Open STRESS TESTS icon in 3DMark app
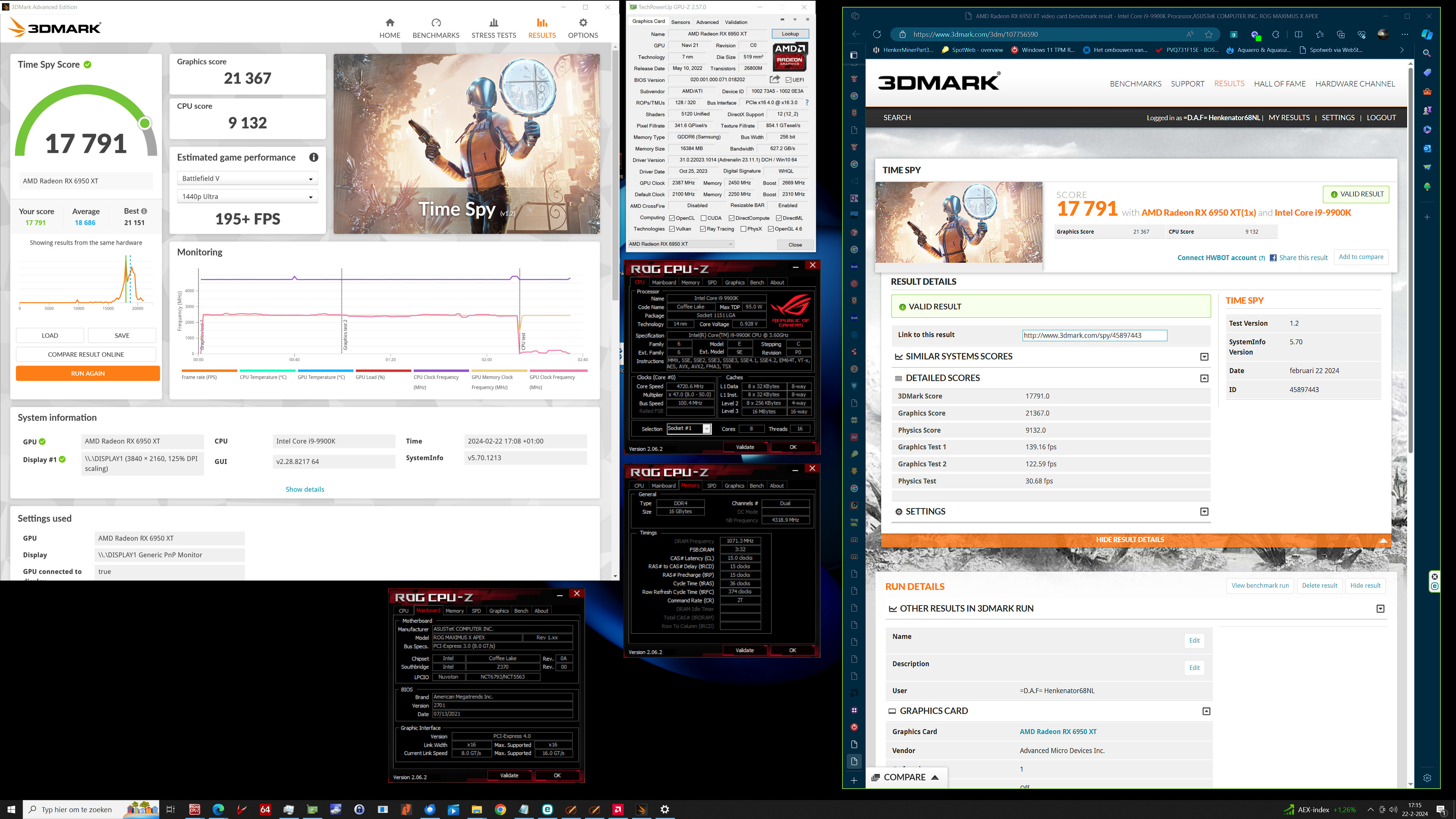The height and width of the screenshot is (819, 1456). [x=493, y=23]
